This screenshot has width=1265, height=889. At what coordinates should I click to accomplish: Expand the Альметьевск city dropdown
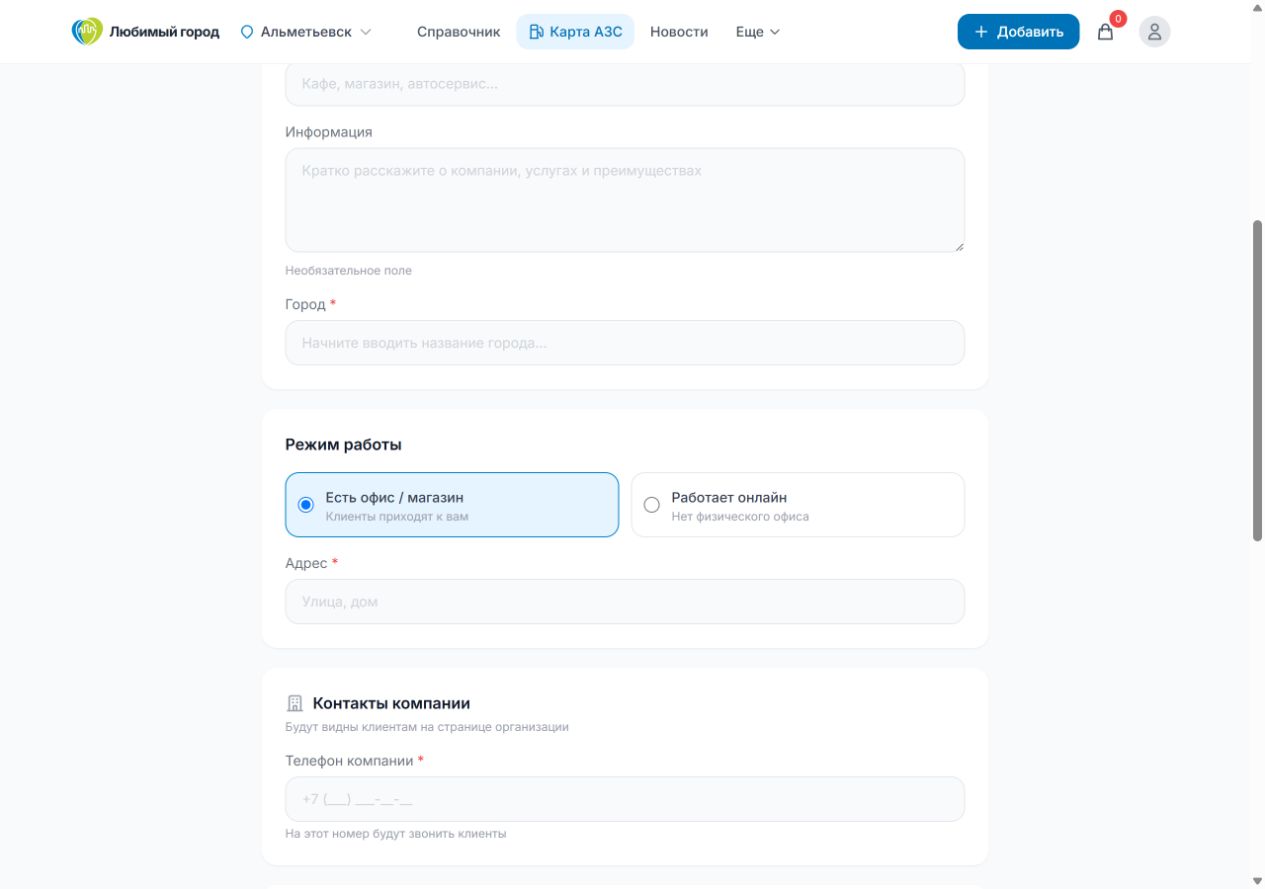(x=306, y=32)
